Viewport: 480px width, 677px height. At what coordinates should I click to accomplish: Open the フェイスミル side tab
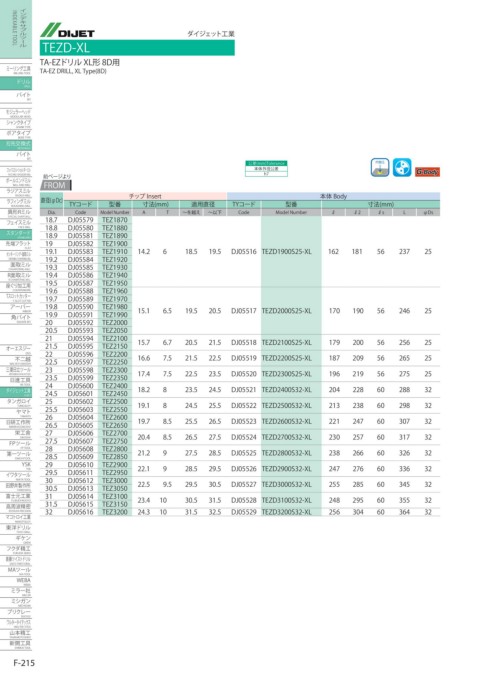[16, 224]
